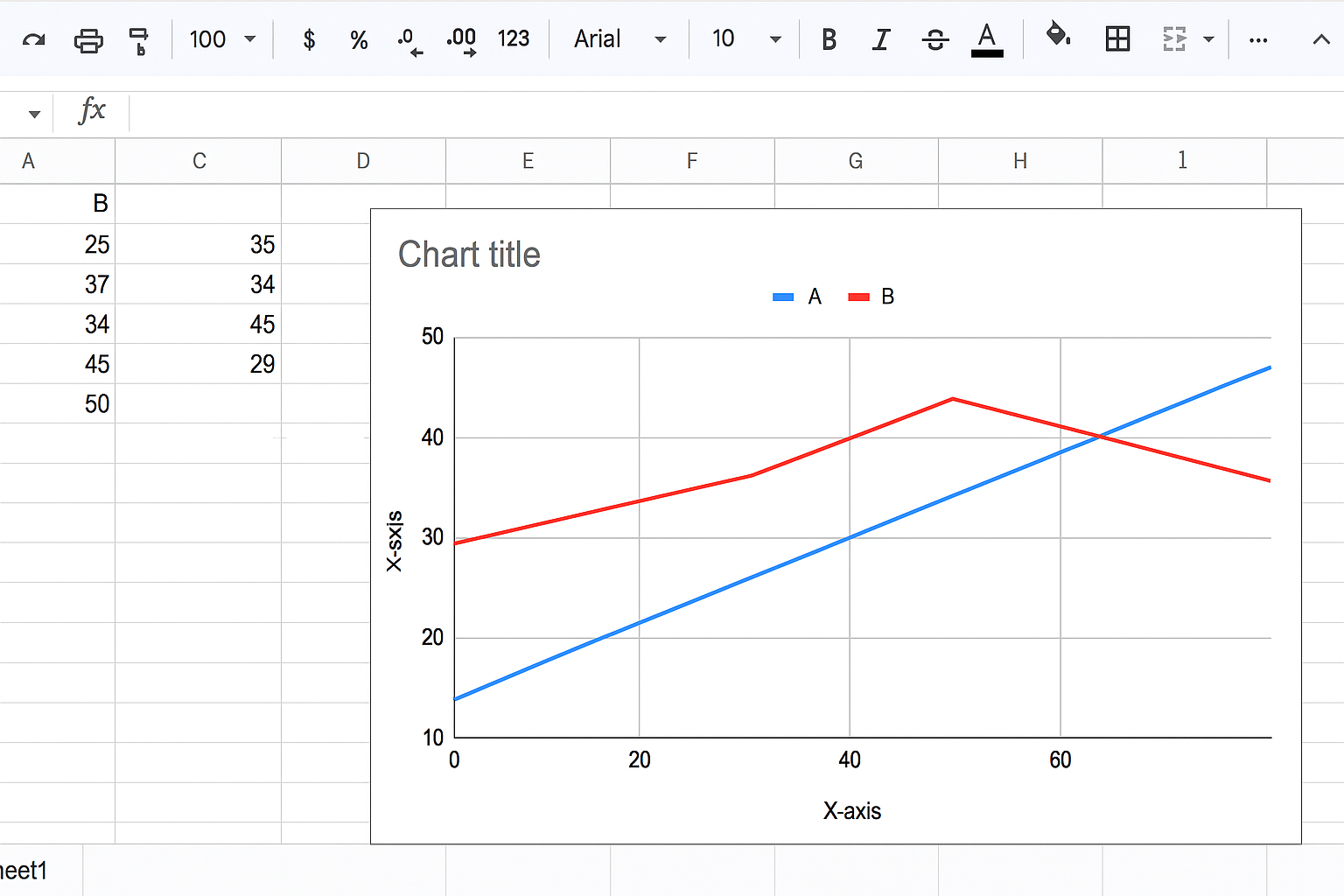Select the cell containing 35

pos(199,244)
